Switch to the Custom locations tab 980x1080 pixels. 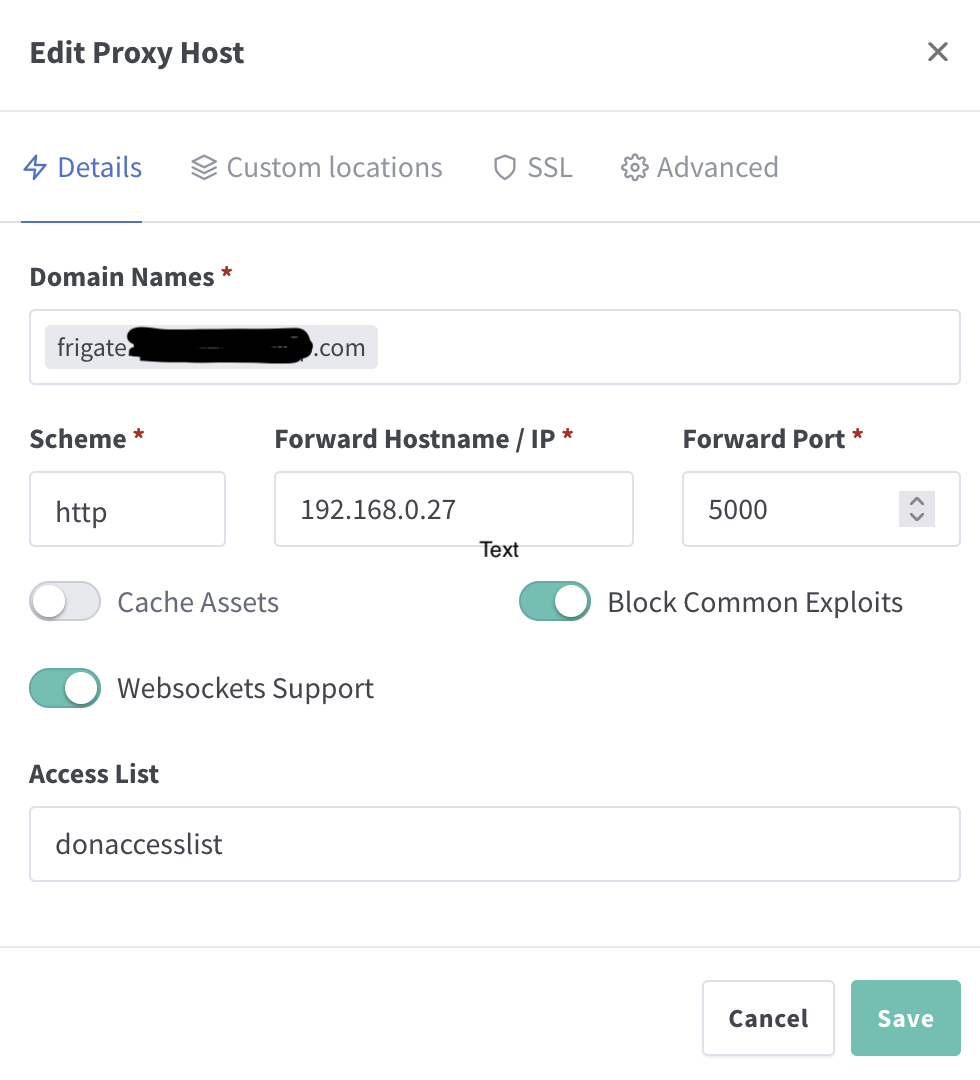317,167
